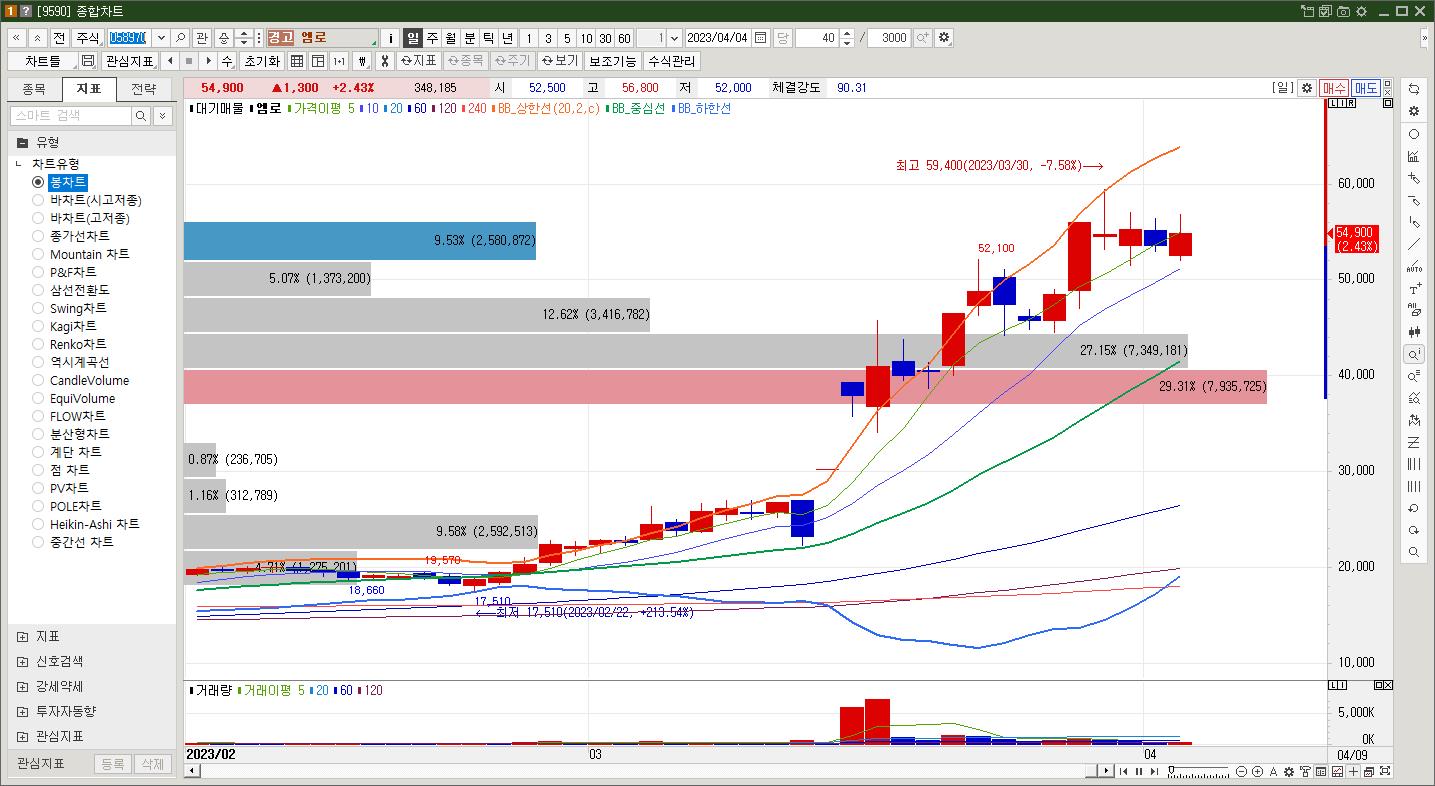Select the text 'T' annotation tool

(1413, 288)
